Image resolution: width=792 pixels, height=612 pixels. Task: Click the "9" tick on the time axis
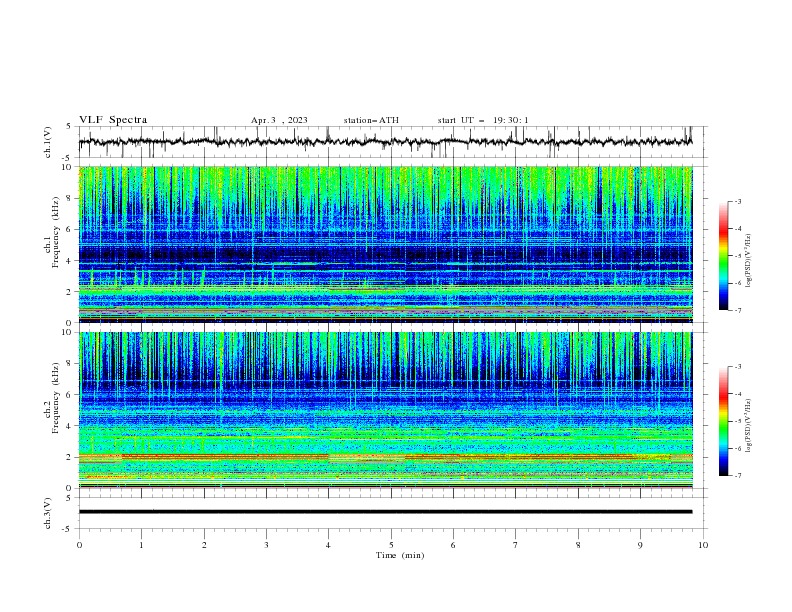click(640, 545)
